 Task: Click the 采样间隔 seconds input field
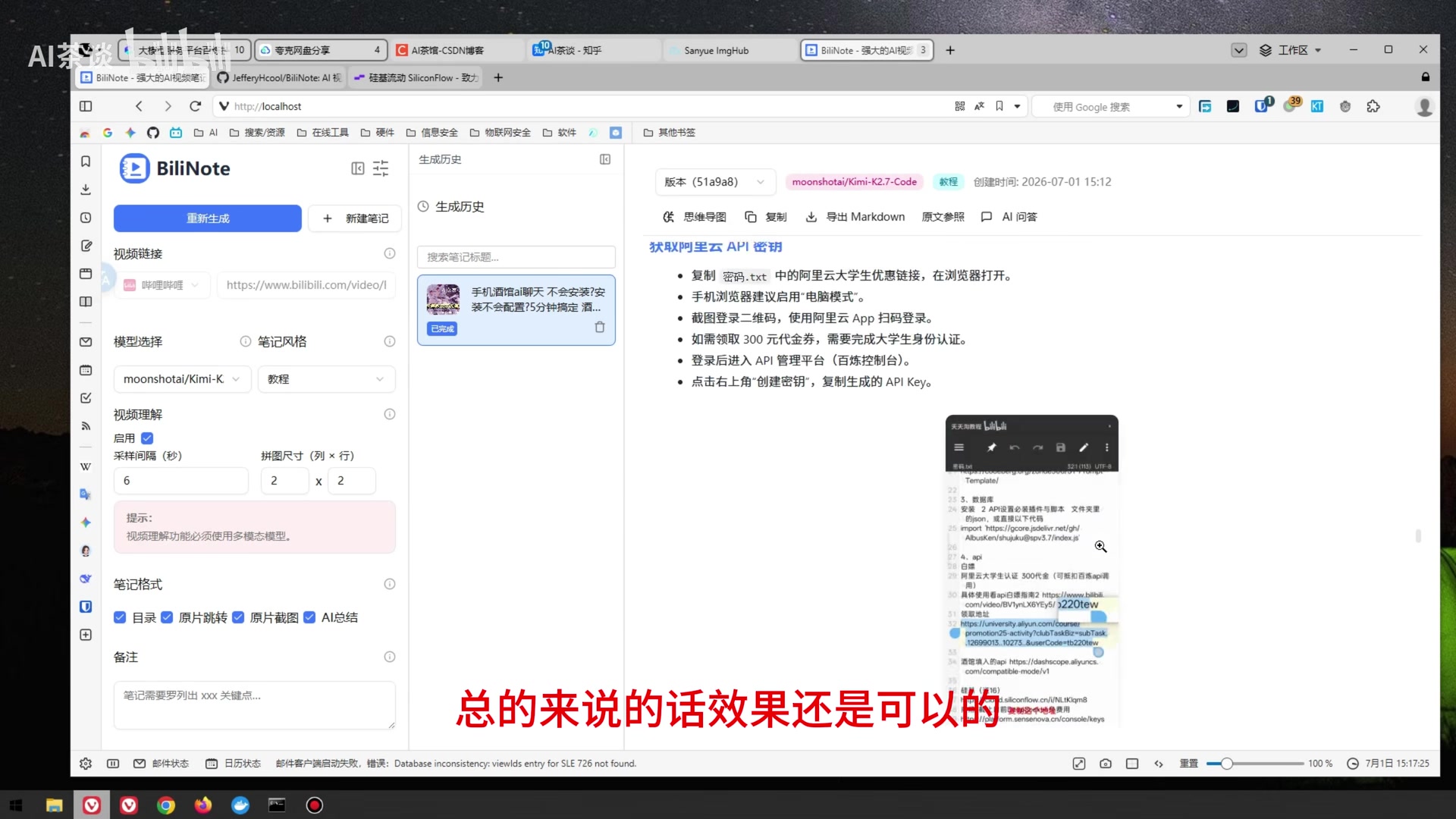tap(181, 481)
